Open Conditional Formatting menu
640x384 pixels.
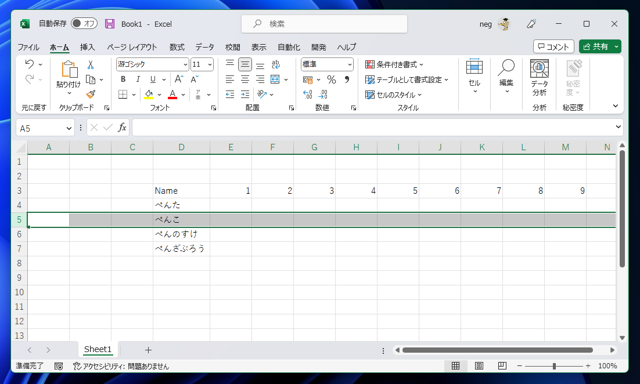pyautogui.click(x=394, y=64)
